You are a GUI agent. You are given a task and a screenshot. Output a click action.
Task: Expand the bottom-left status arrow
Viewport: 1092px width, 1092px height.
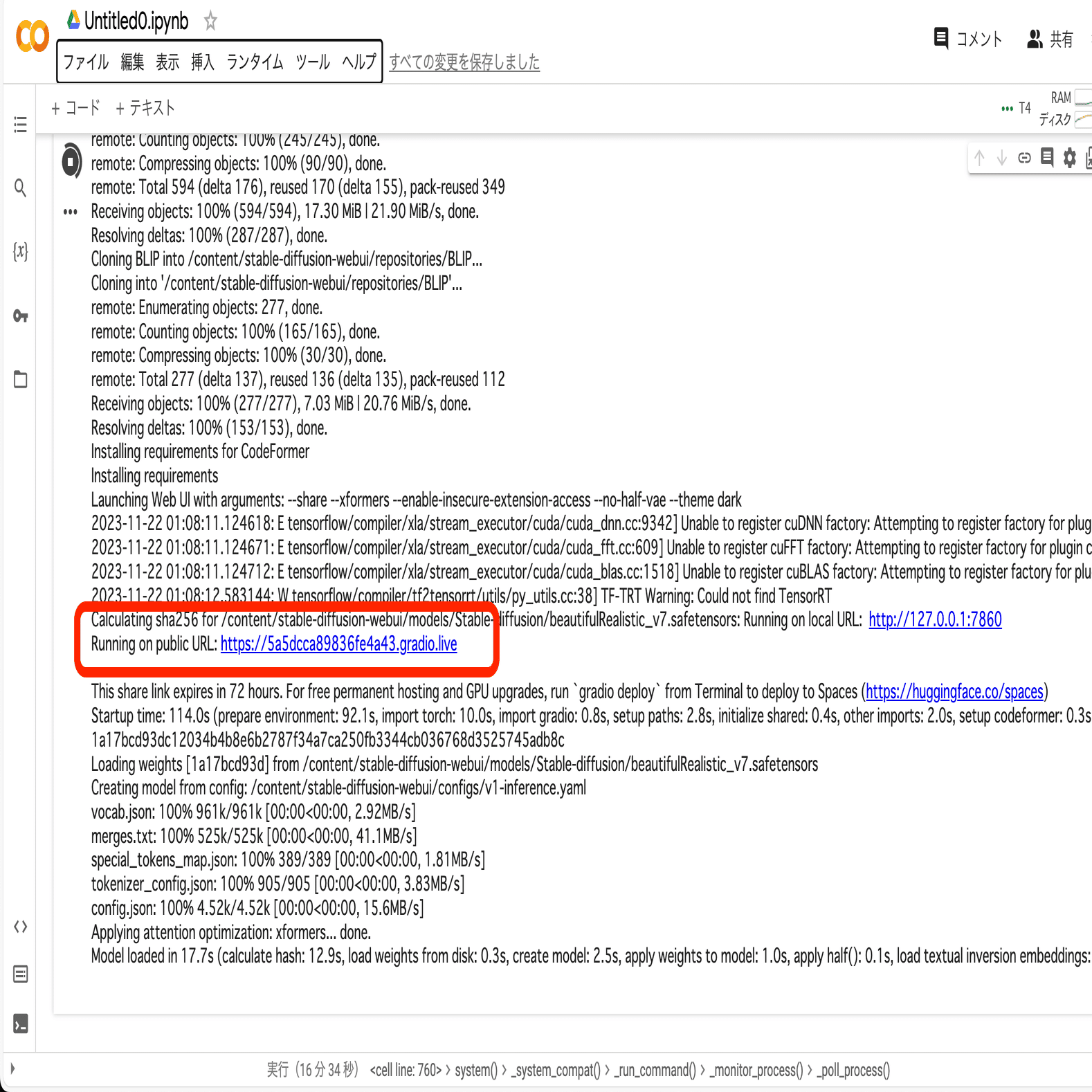(x=12, y=1068)
